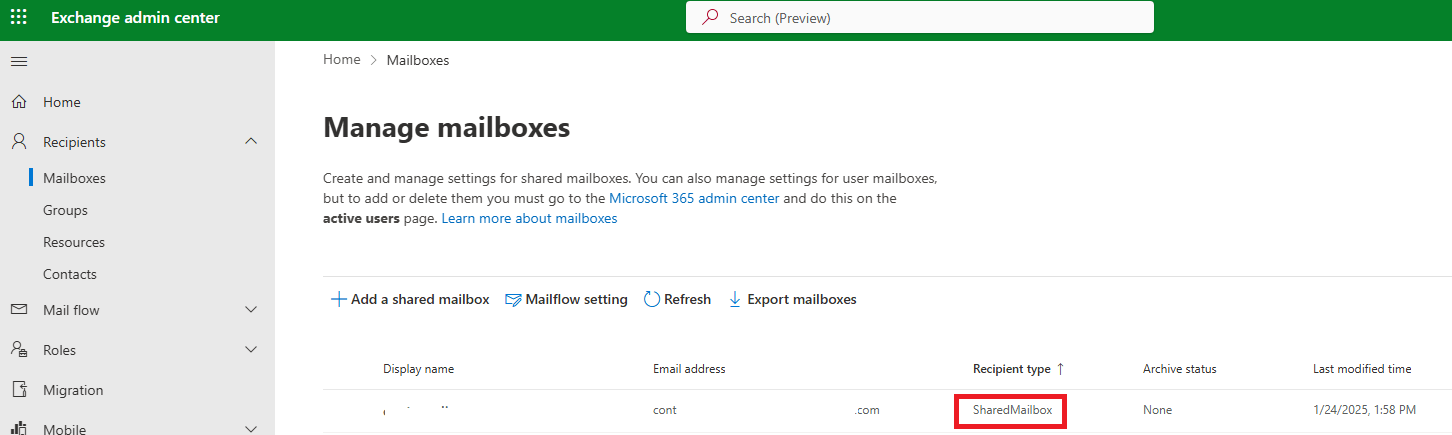This screenshot has width=1452, height=435.
Task: Sort by Recipient type column header
Action: [x=1011, y=369]
